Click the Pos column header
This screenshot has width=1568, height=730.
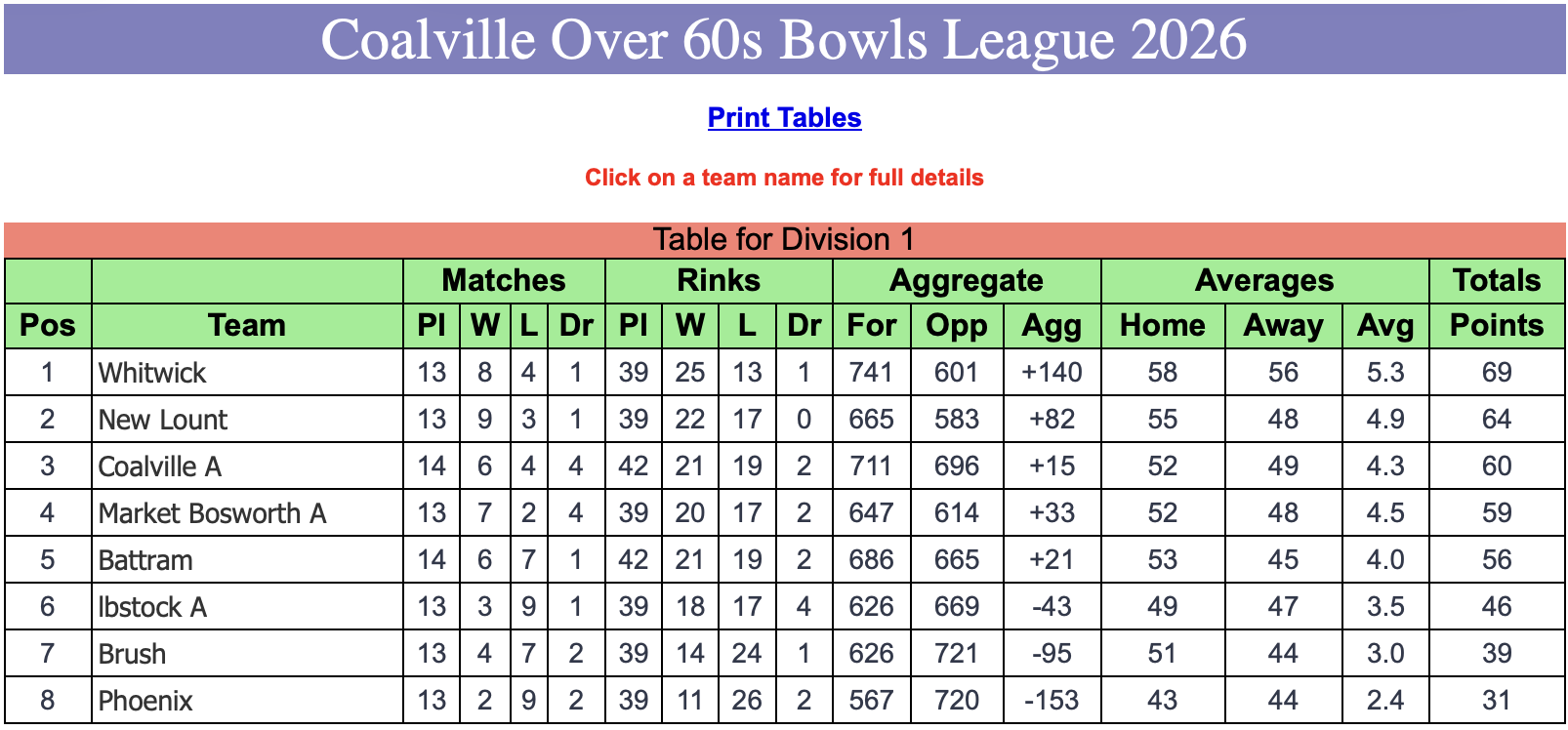click(48, 325)
